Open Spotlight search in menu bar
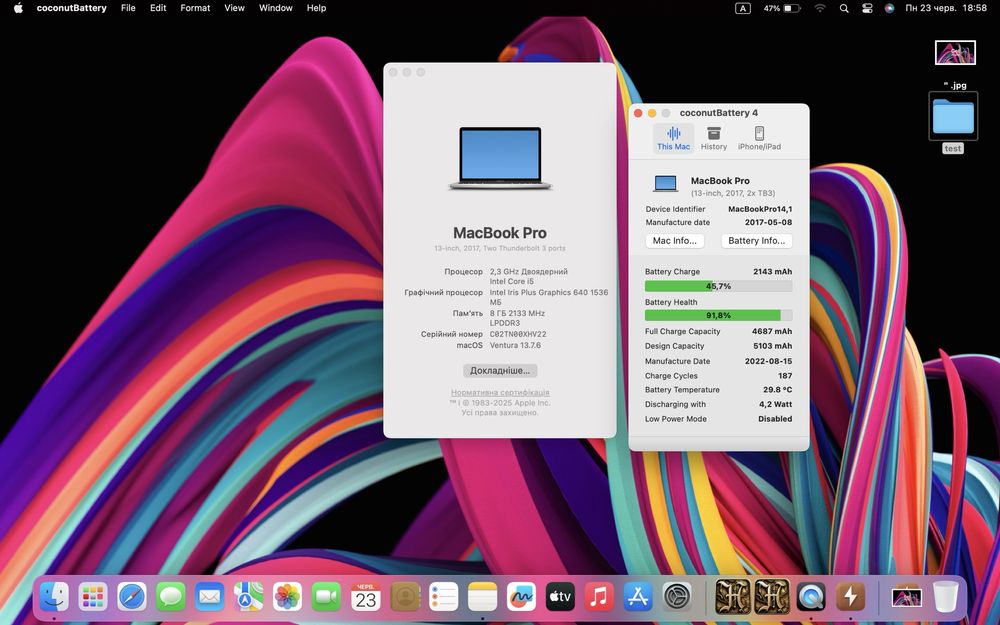This screenshot has width=1000, height=625. [844, 8]
